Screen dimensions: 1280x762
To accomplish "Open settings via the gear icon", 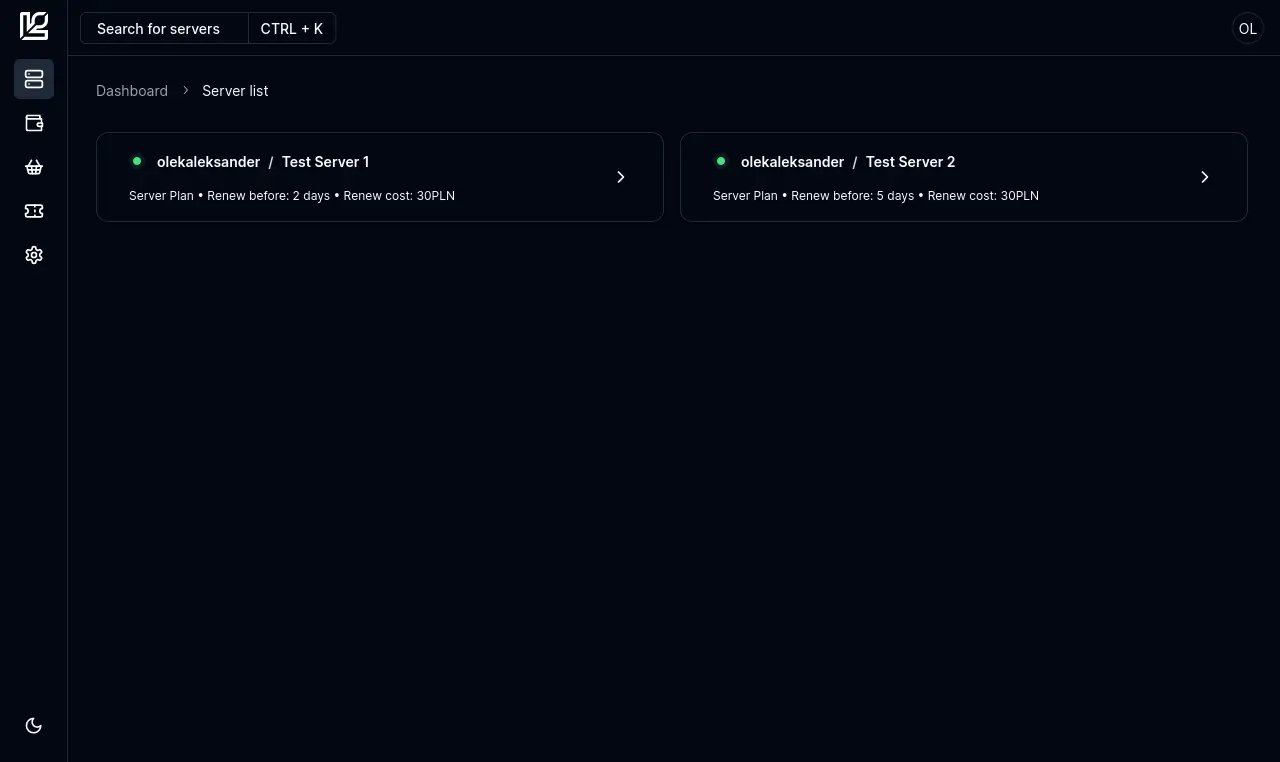I will [x=34, y=255].
